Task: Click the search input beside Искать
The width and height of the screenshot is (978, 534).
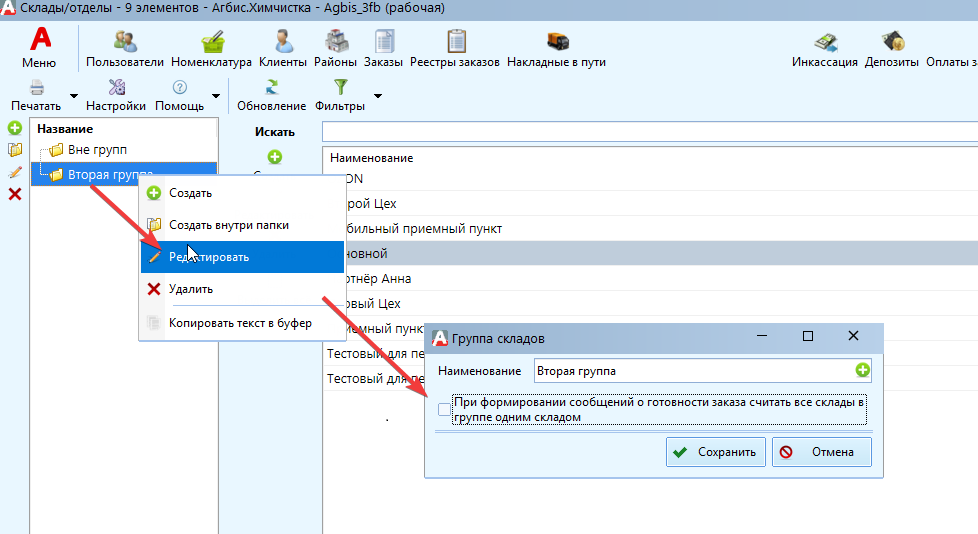Action: point(650,132)
